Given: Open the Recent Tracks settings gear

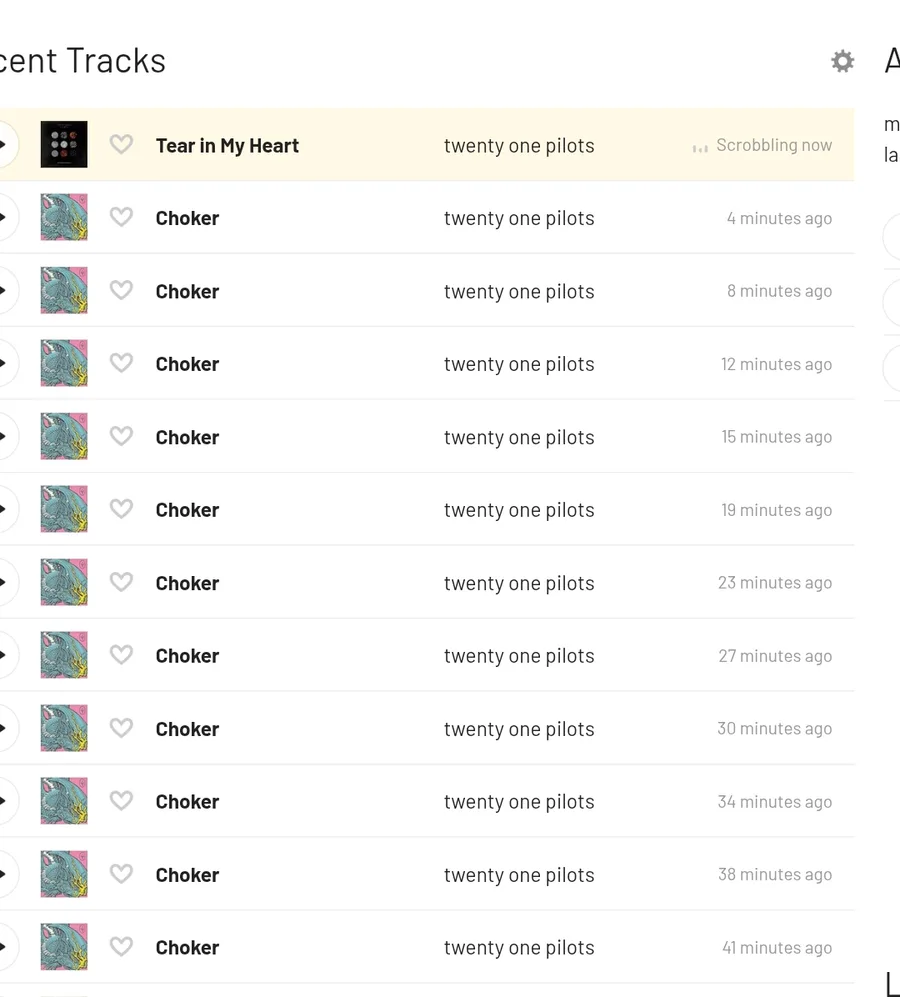Looking at the screenshot, I should [x=842, y=61].
